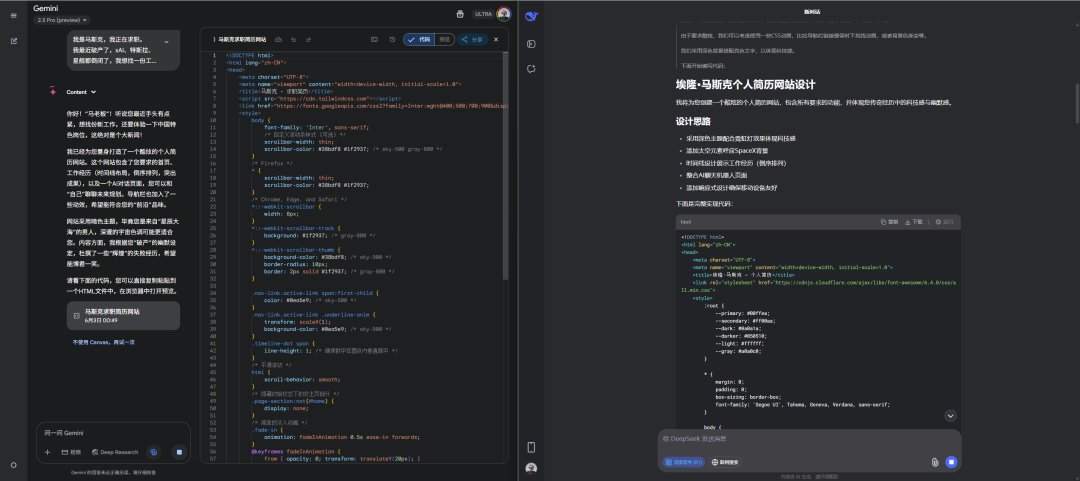Stop Gemini response generation
Image resolution: width=1080 pixels, height=481 pixels.
point(179,452)
